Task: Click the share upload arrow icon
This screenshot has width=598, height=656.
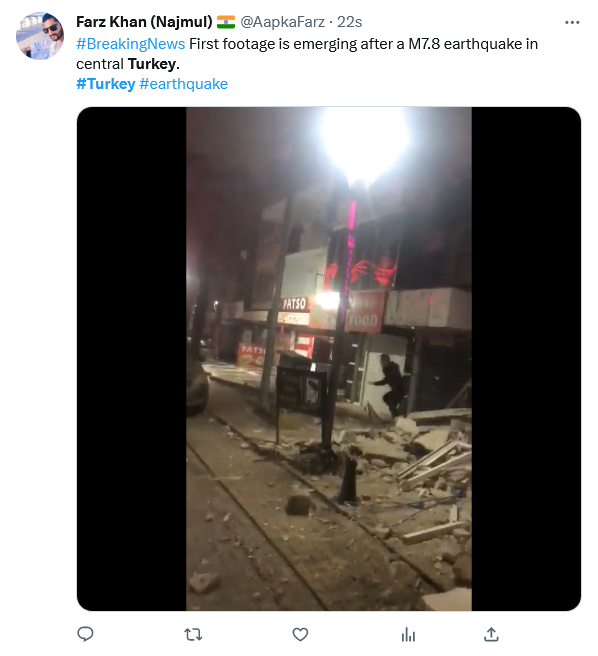Action: [491, 634]
